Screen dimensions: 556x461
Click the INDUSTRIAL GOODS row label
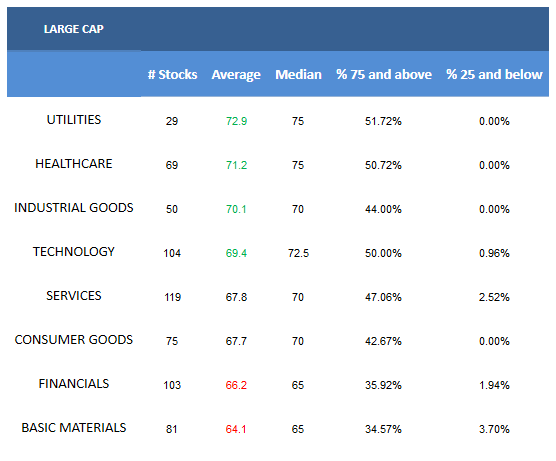[74, 208]
